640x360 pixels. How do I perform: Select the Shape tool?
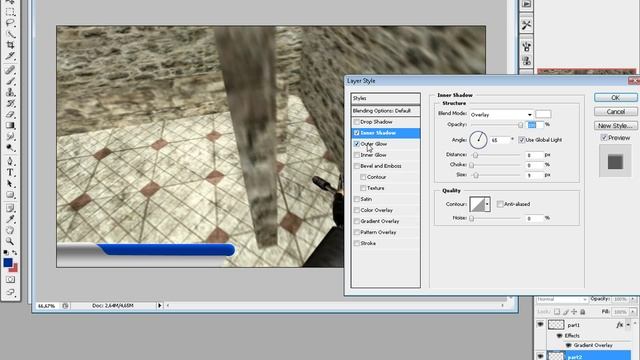click(x=10, y=195)
